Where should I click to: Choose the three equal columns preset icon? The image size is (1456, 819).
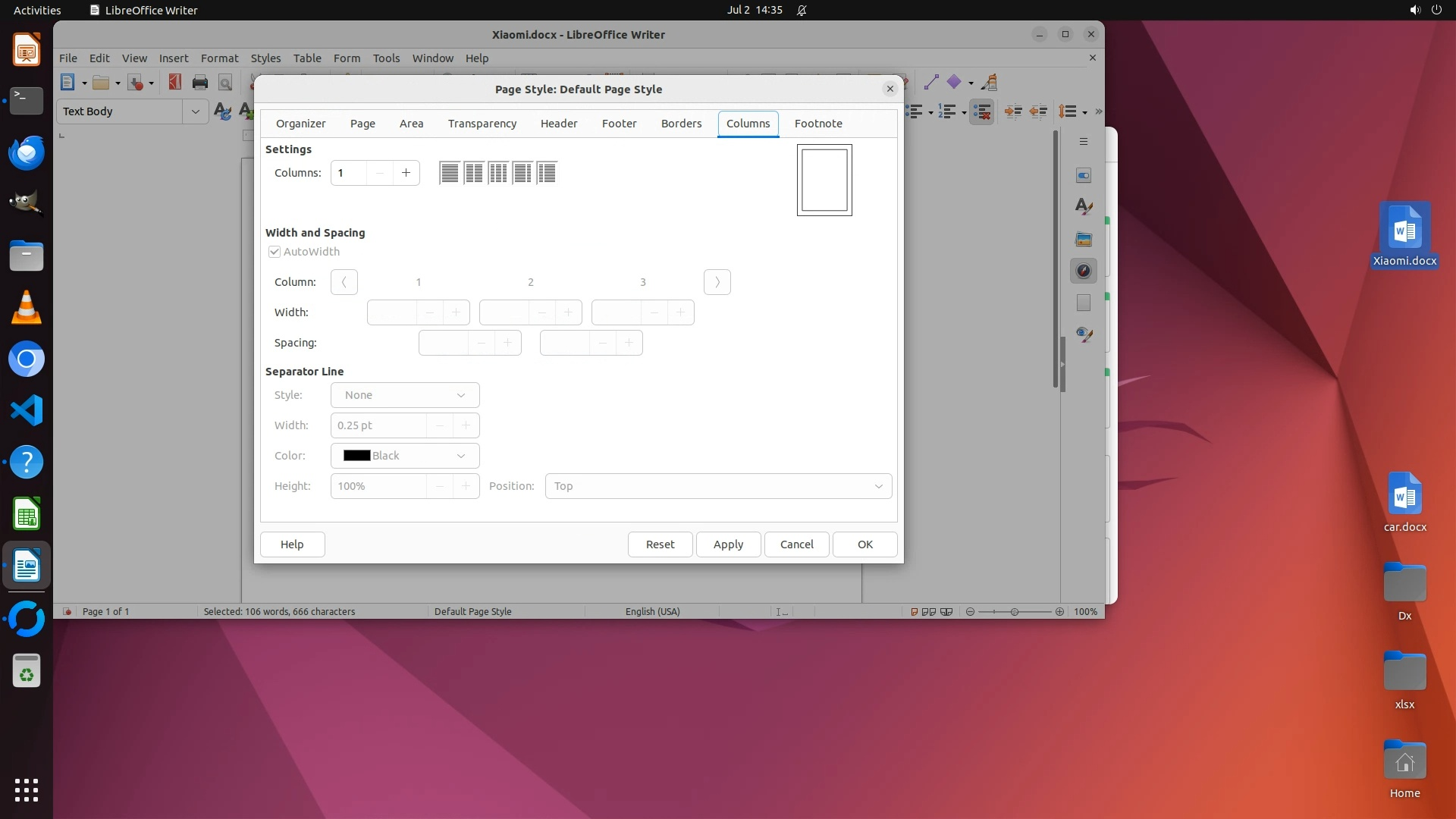[x=498, y=173]
